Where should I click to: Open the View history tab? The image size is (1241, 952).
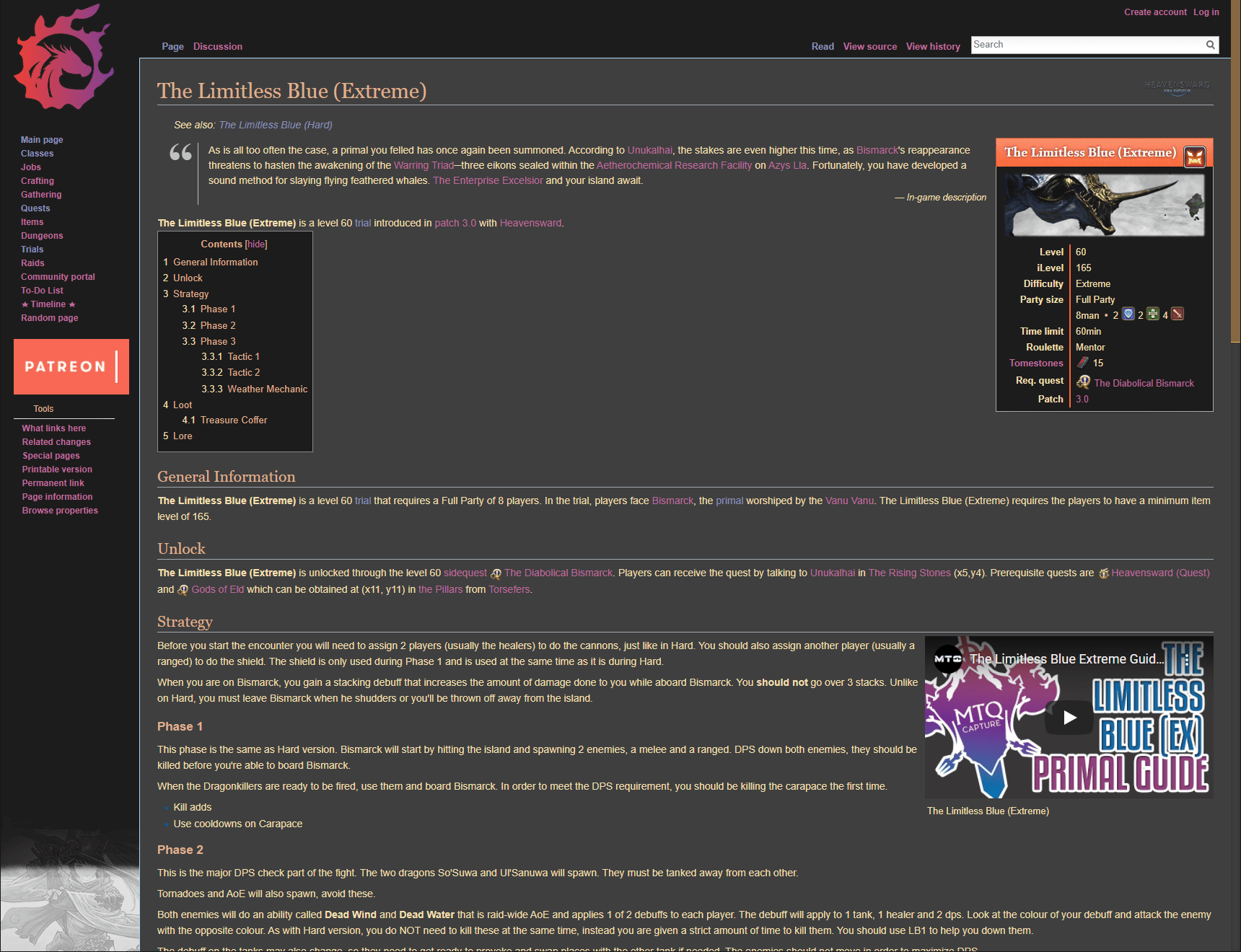(x=933, y=46)
